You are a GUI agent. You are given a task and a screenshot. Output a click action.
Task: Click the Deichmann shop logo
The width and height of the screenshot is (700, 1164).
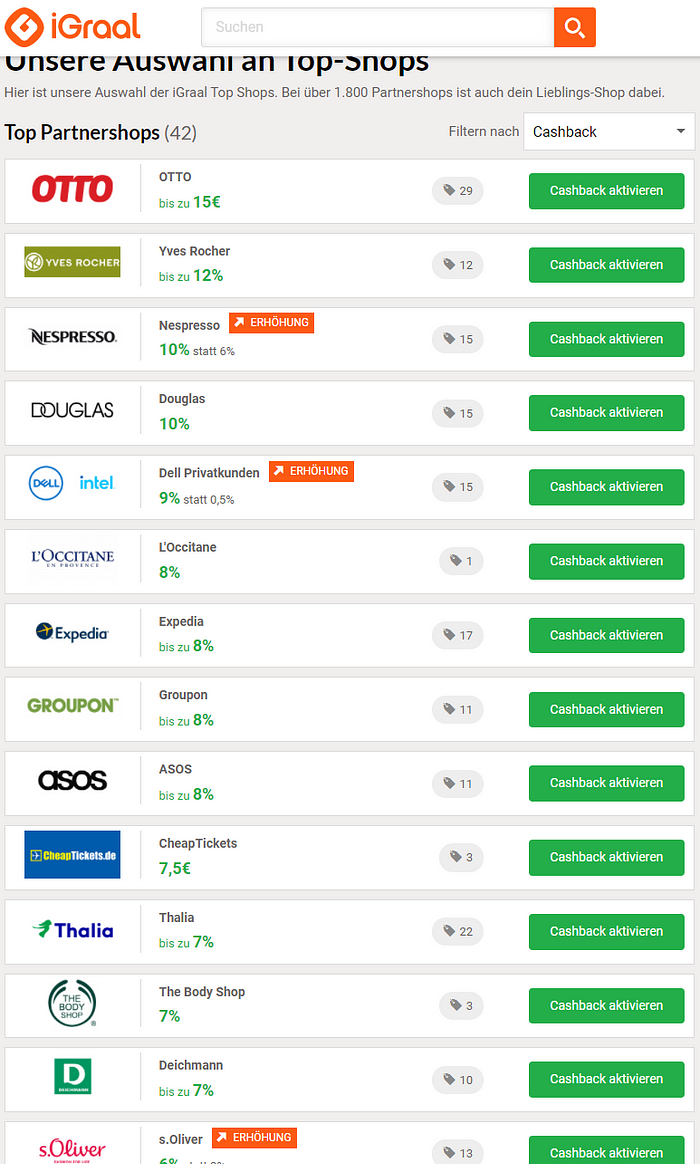(x=72, y=1076)
